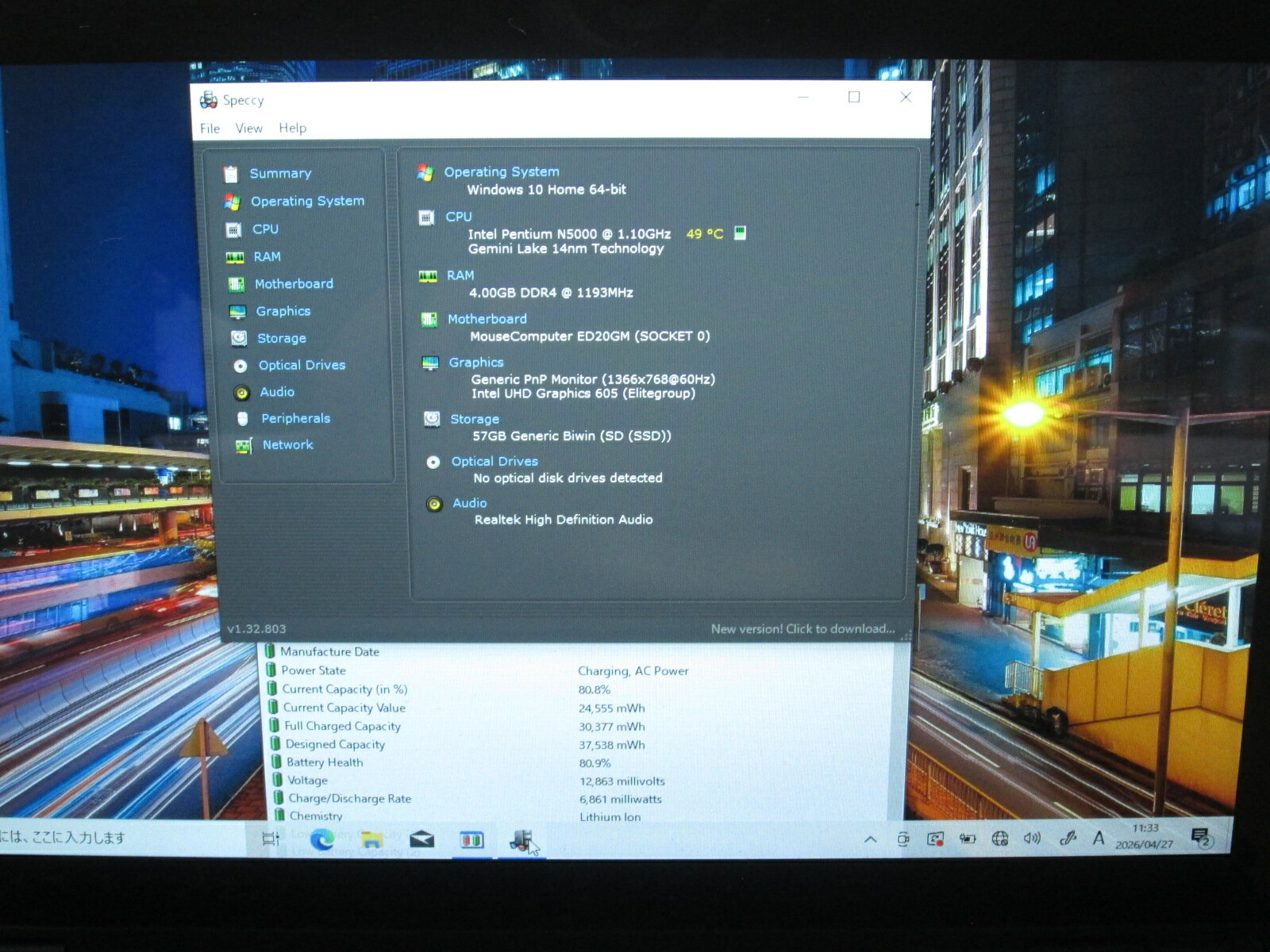Image resolution: width=1270 pixels, height=952 pixels.
Task: Open the File menu in Speccy
Action: click(x=210, y=128)
